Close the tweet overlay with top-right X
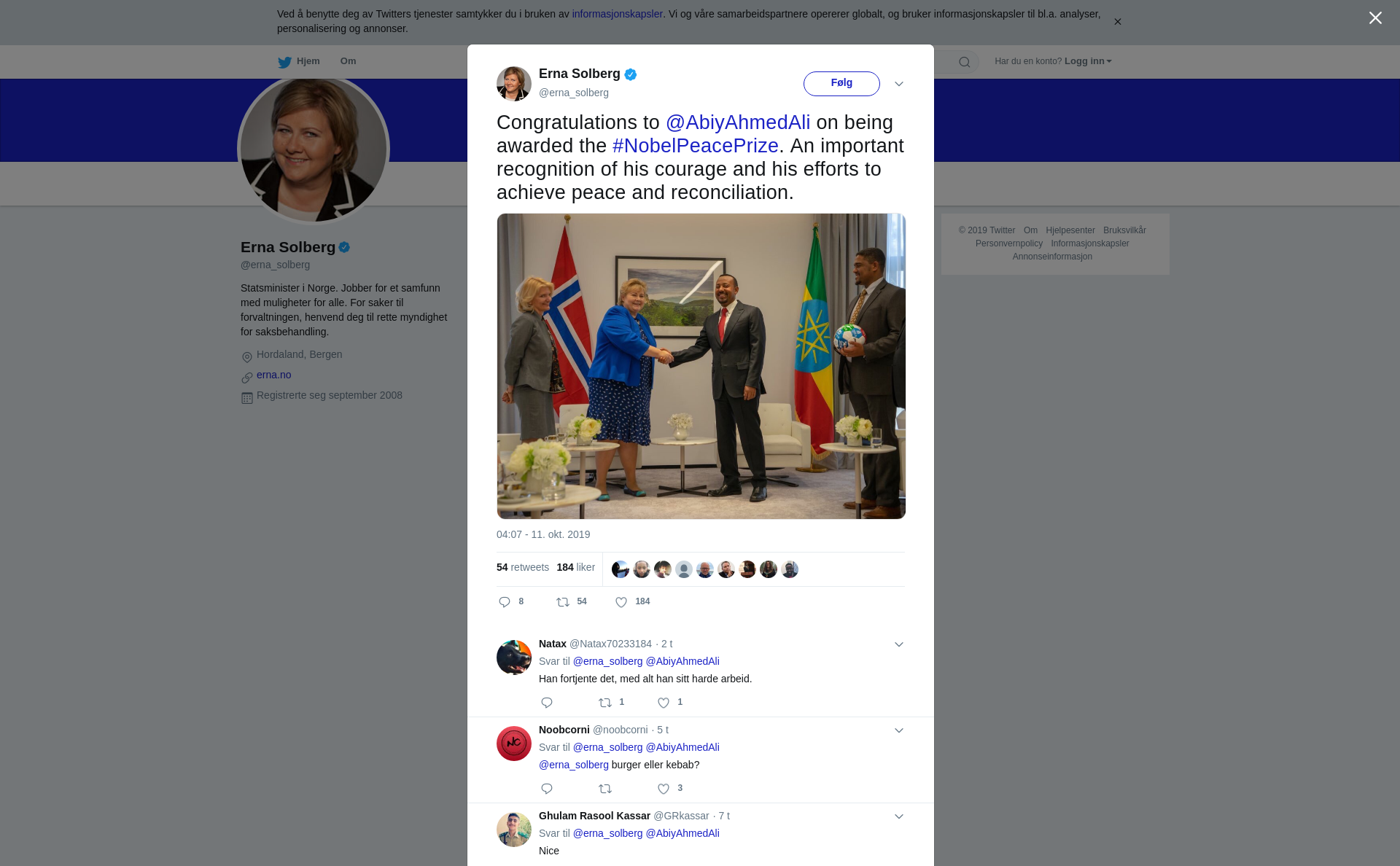Viewport: 1400px width, 866px height. point(1375,18)
